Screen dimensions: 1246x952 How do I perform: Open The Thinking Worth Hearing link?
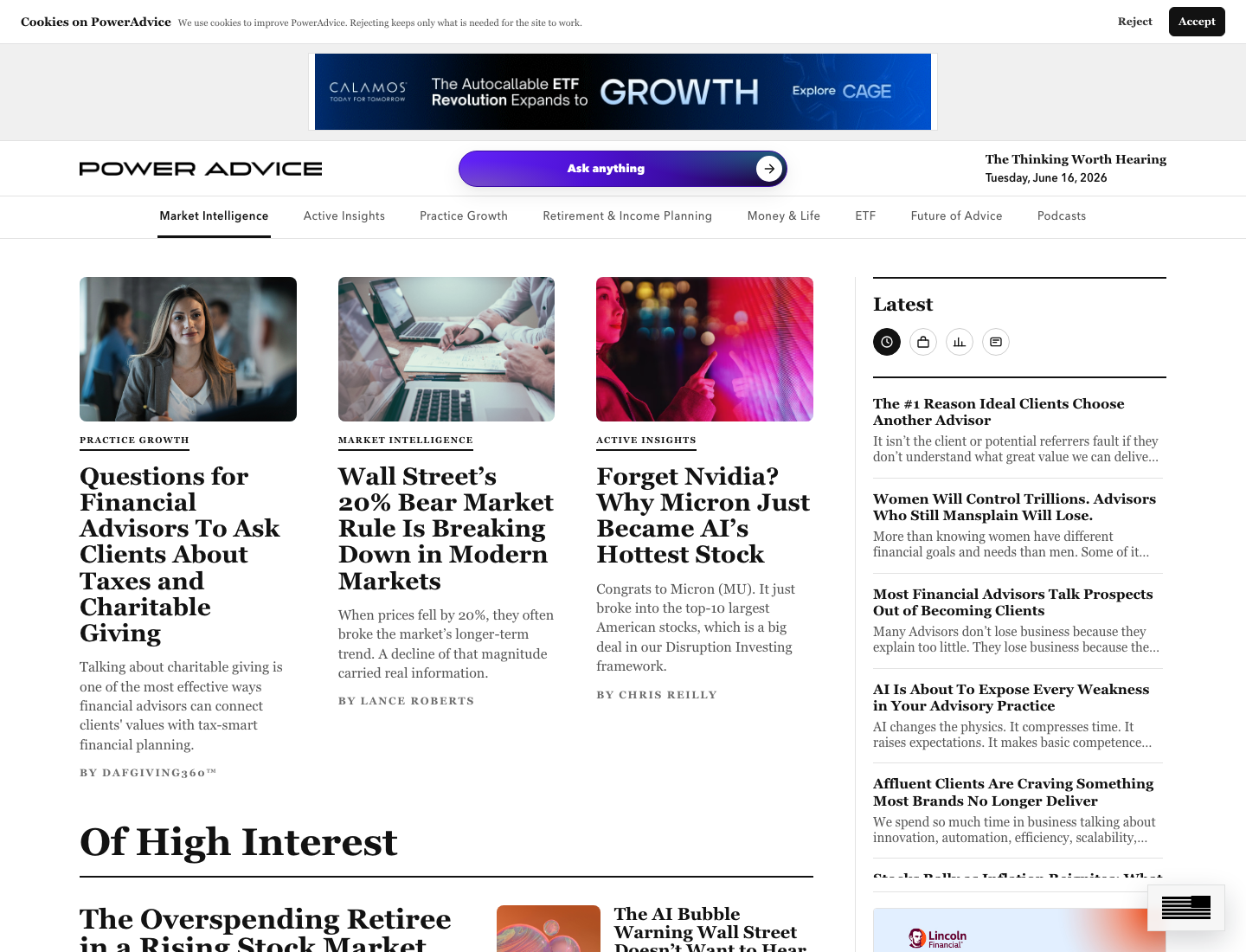click(1076, 159)
